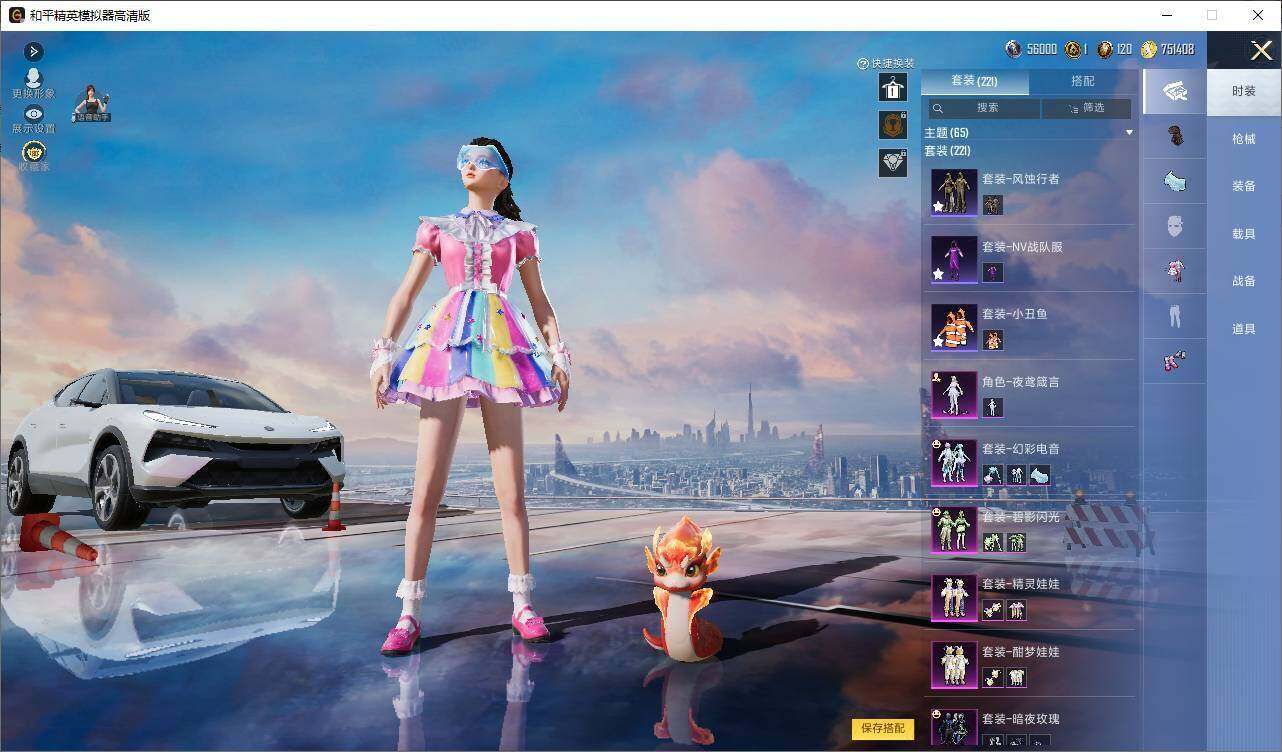Click the 套装-暗夜玫瑰 outfit name

(1020, 719)
